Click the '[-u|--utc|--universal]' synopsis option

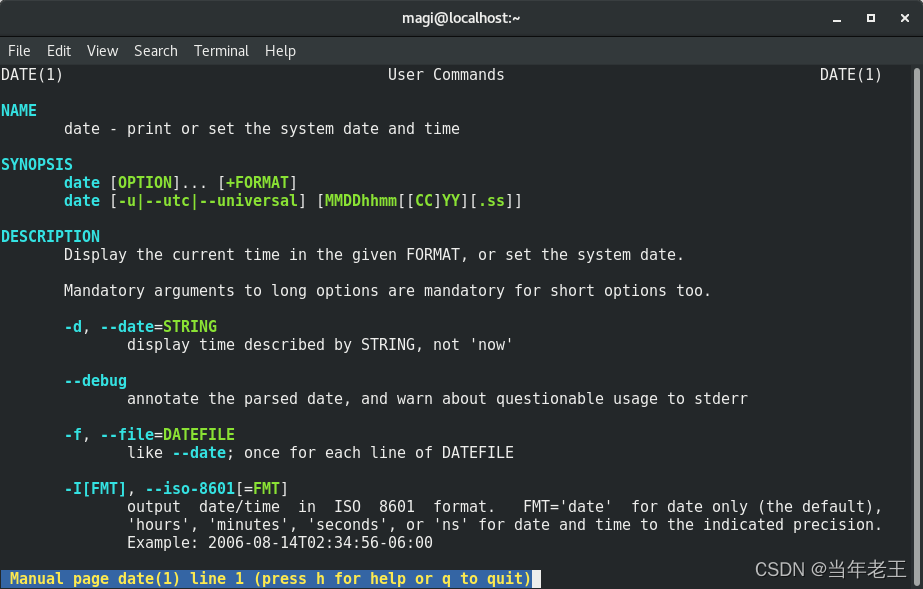(x=208, y=201)
